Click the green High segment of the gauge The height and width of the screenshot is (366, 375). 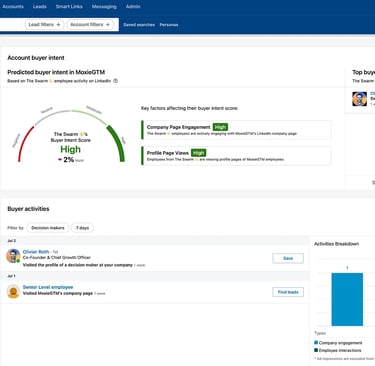[118, 142]
